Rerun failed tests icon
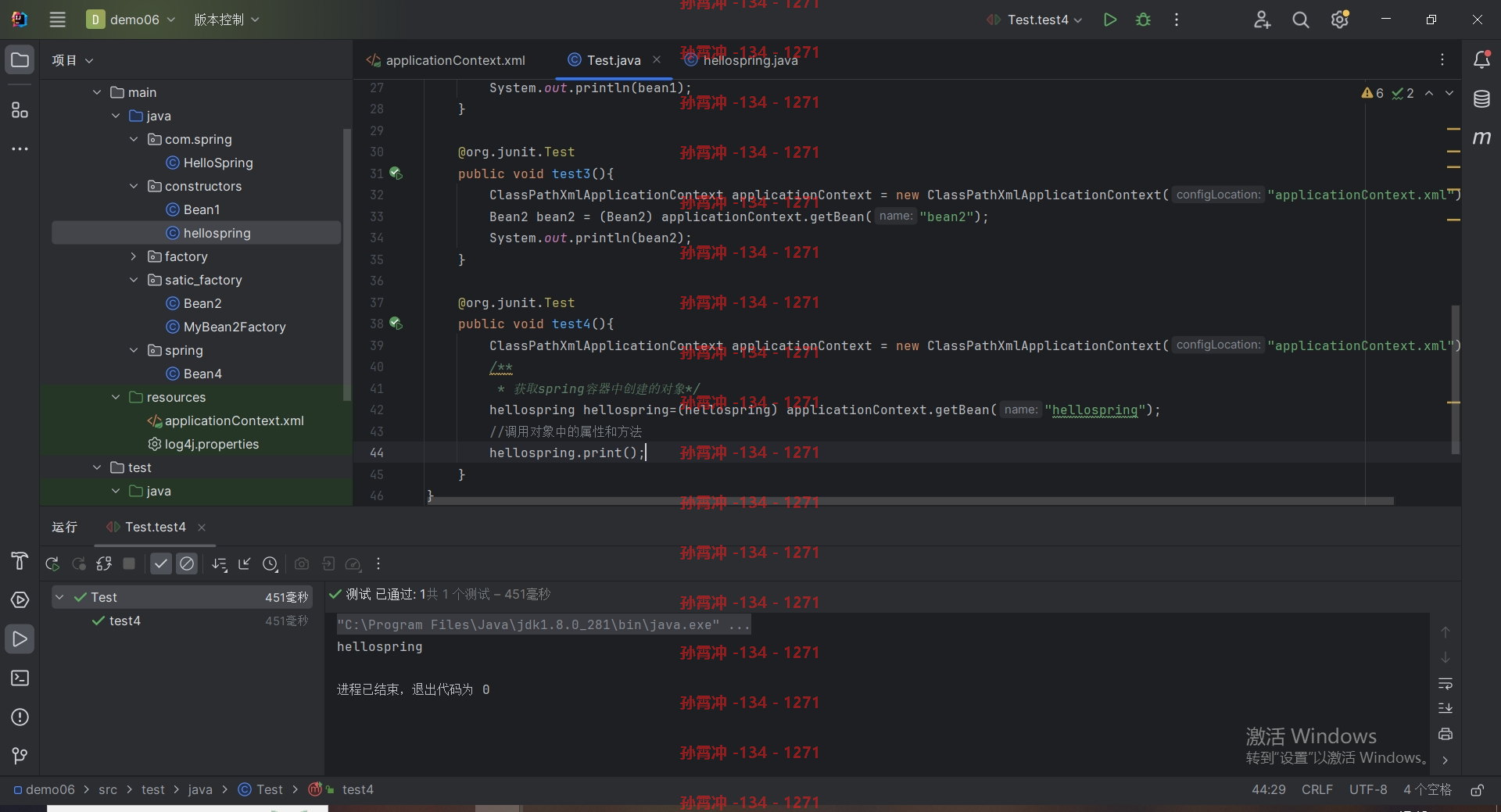1501x812 pixels. pyautogui.click(x=78, y=563)
